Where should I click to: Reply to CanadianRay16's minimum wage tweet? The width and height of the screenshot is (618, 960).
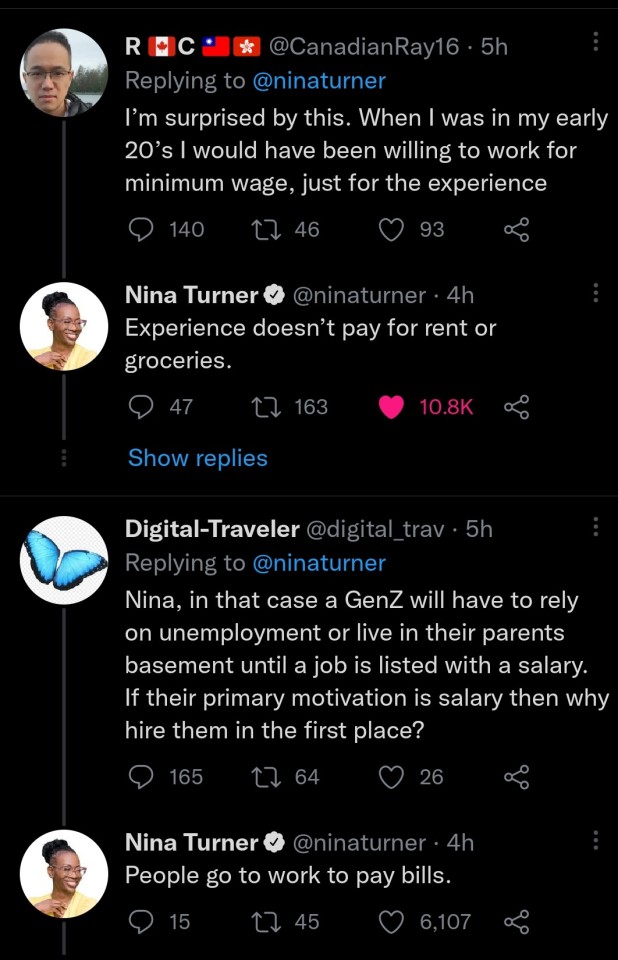pos(143,230)
